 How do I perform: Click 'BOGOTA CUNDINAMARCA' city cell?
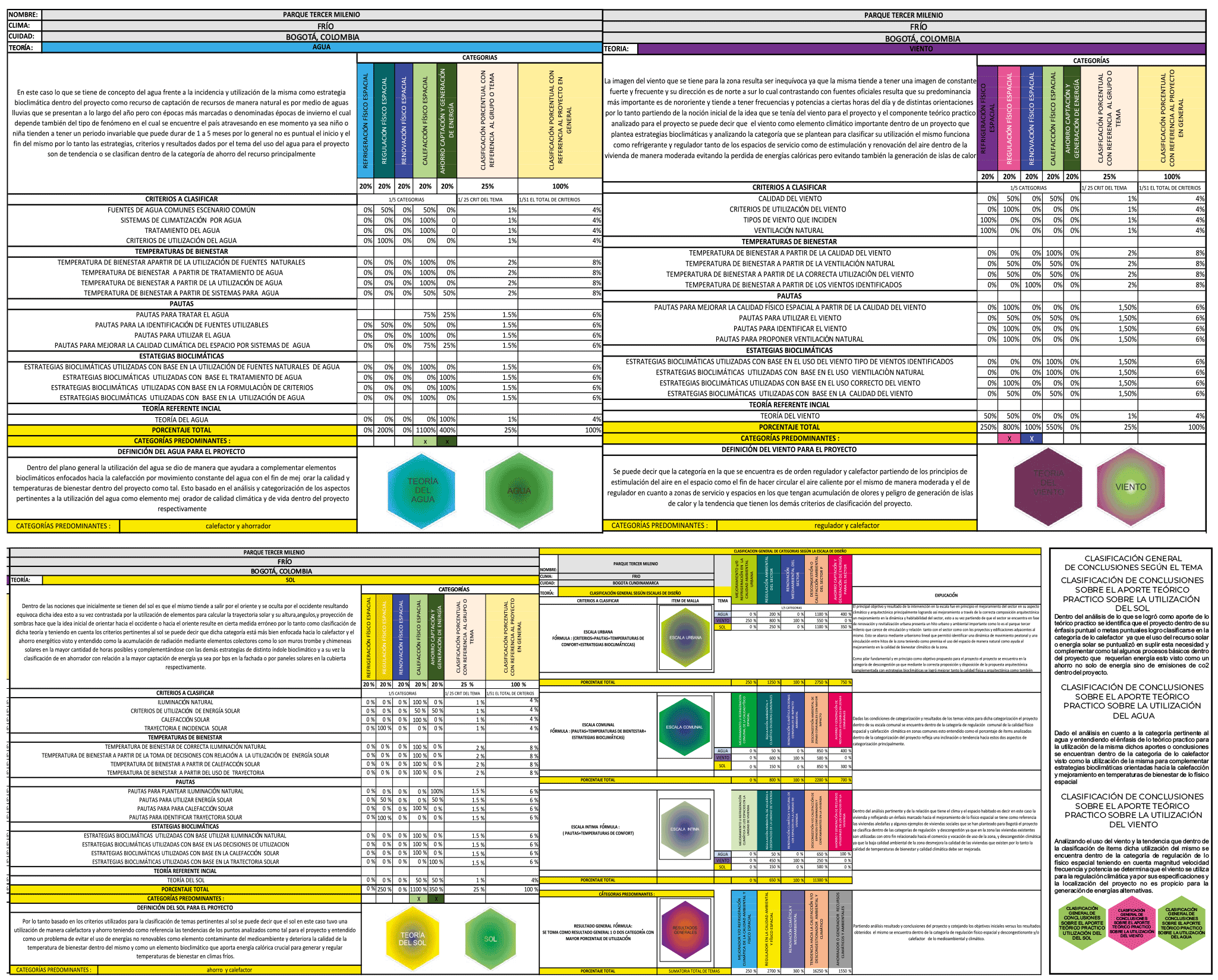point(635,583)
